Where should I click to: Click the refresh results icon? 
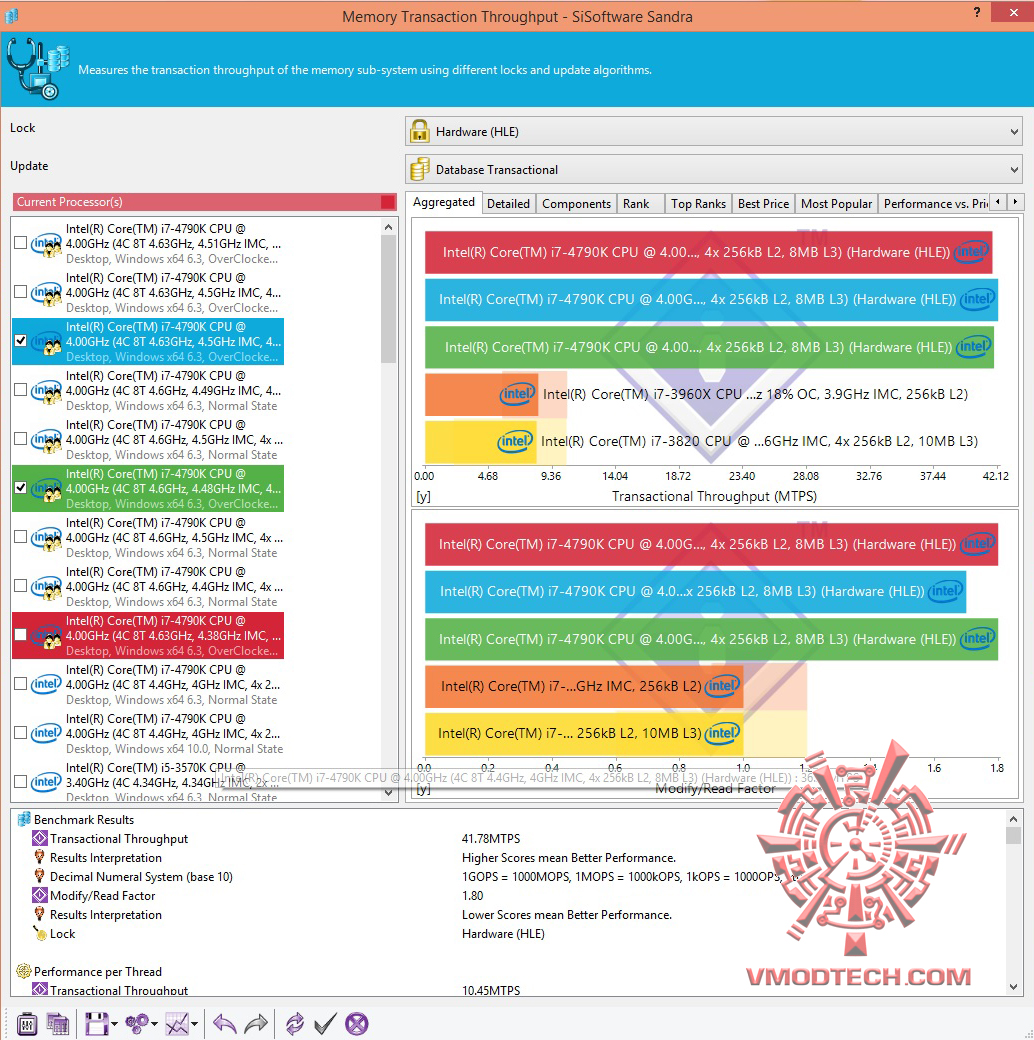(294, 1024)
